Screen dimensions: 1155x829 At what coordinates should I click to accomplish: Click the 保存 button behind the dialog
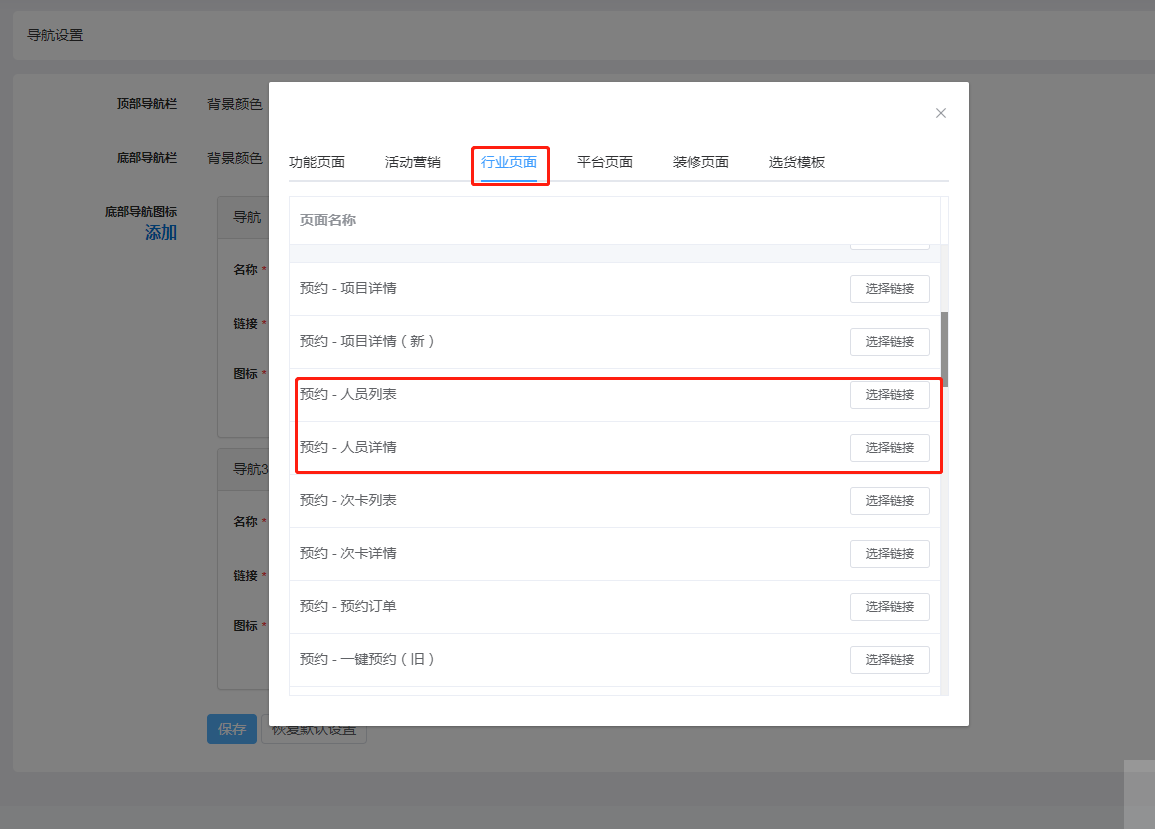[231, 729]
